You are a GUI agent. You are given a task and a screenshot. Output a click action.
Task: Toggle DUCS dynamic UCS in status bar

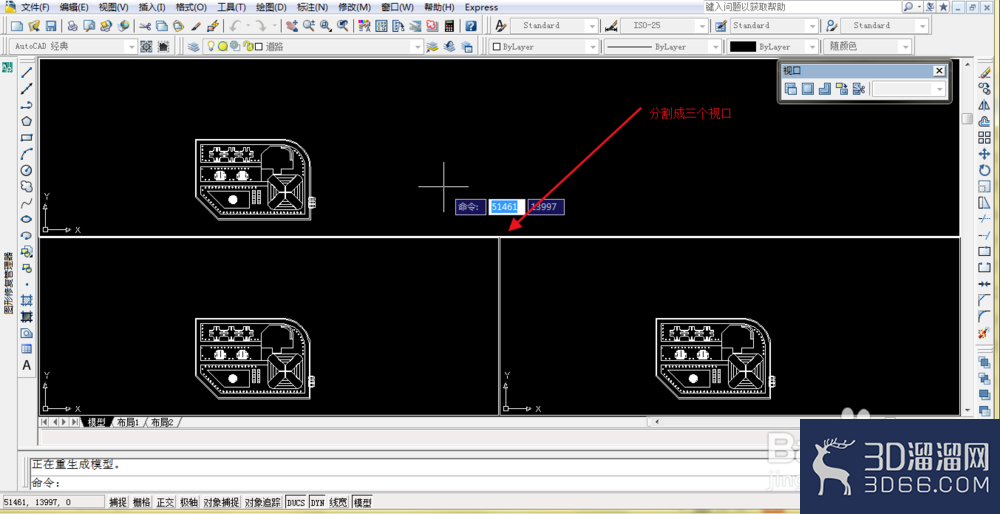[x=297, y=503]
